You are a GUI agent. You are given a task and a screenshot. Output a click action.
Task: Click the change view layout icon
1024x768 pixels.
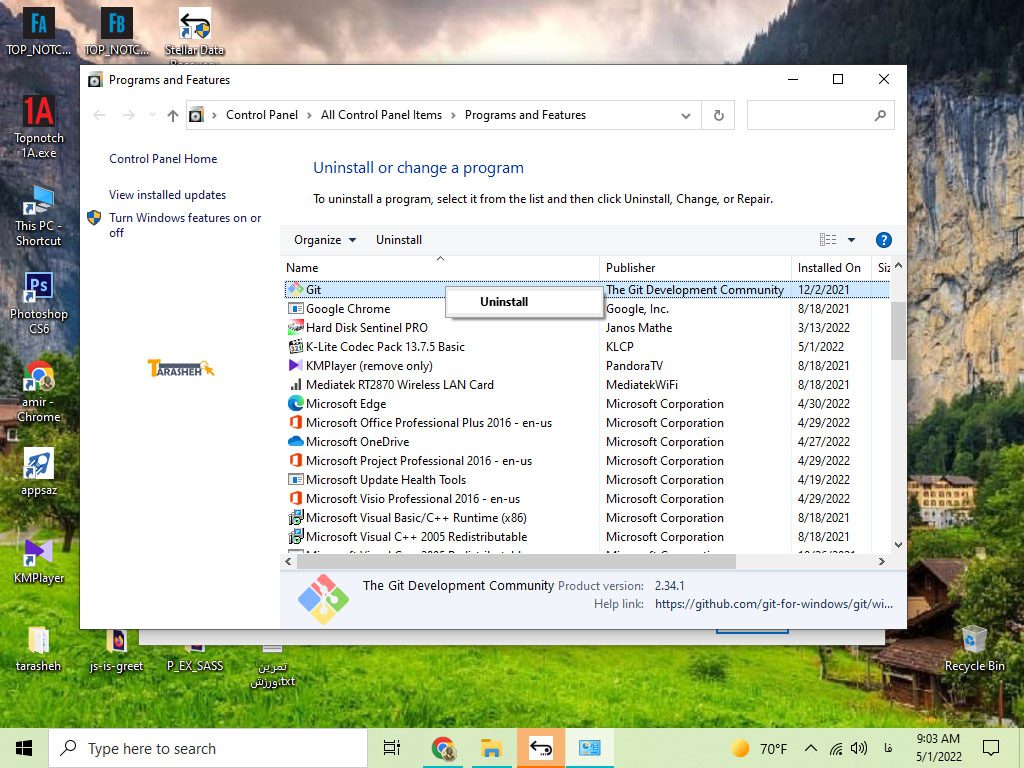click(x=828, y=240)
